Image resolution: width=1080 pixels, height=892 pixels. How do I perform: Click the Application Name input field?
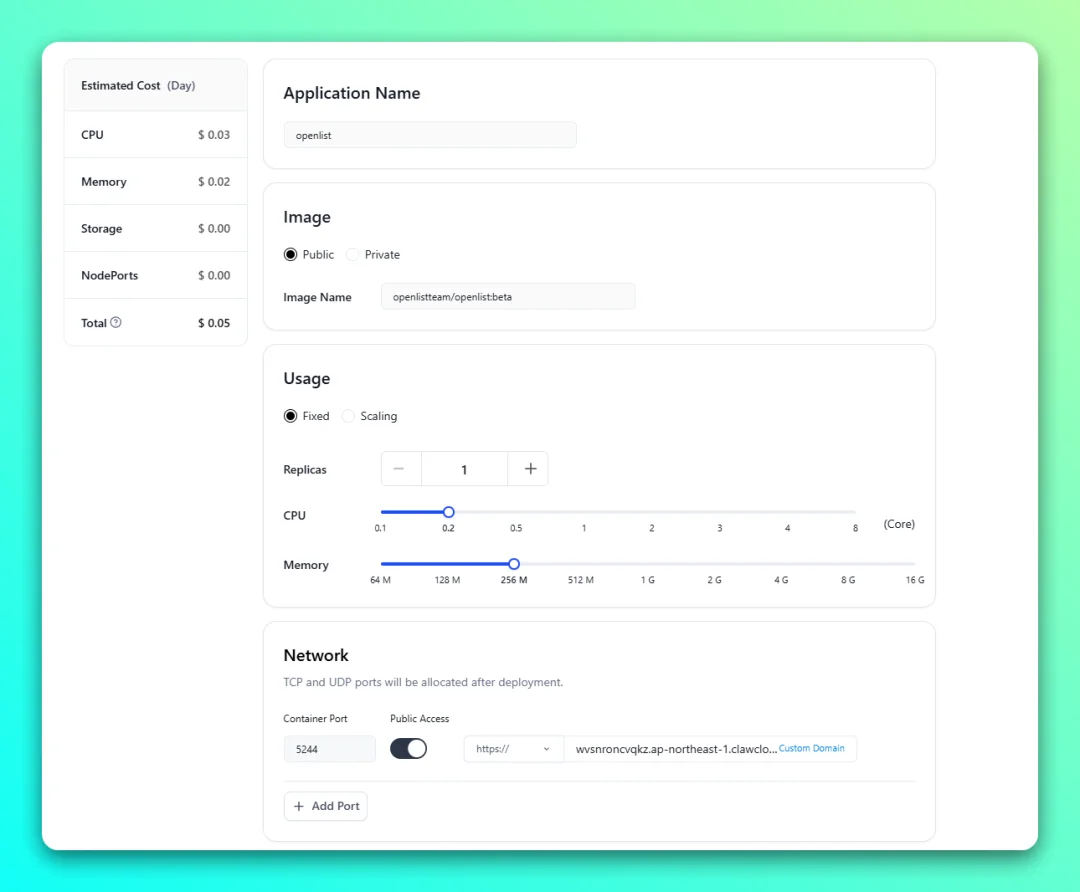[430, 135]
